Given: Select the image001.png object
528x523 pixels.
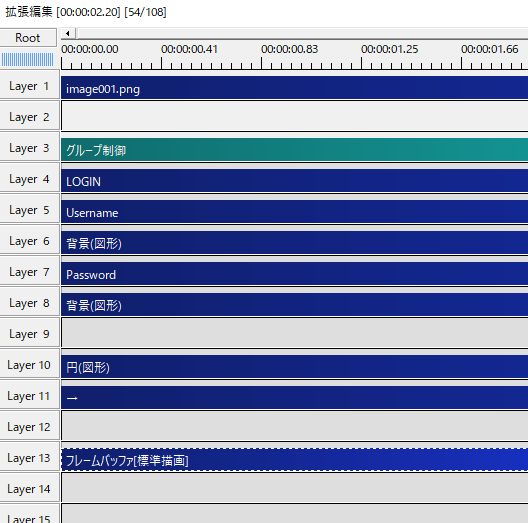Looking at the screenshot, I should (294, 88).
